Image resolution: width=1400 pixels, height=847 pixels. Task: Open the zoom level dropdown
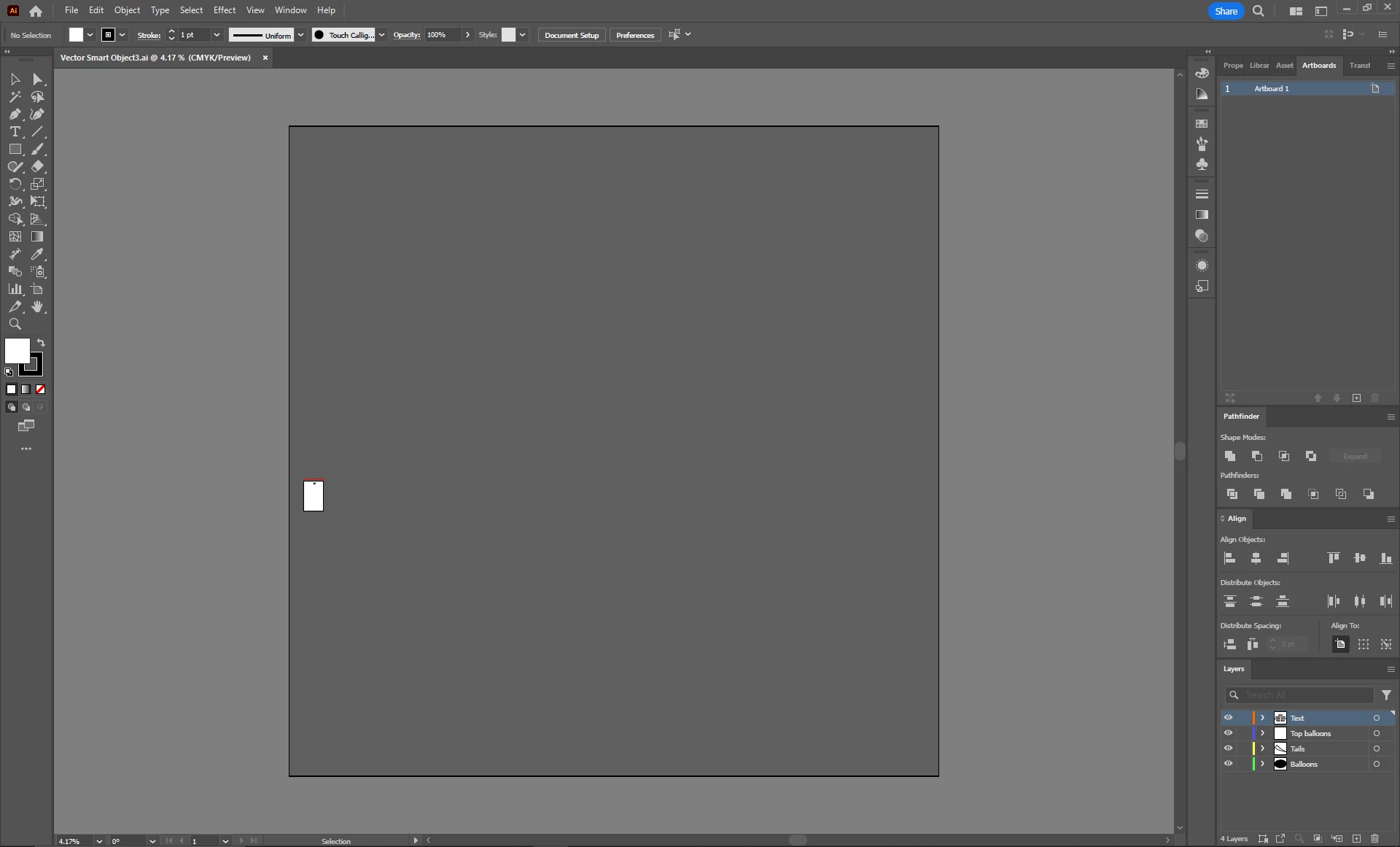99,841
